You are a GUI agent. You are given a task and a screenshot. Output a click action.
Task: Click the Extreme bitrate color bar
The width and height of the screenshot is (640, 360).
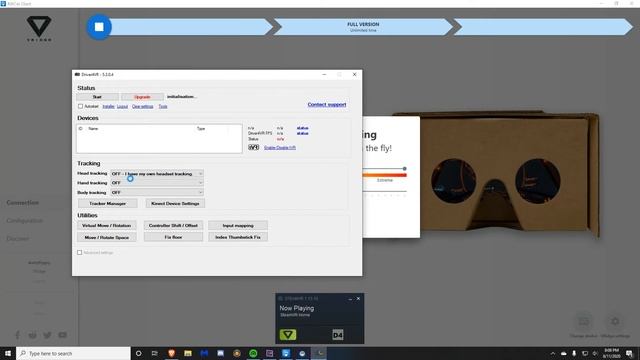click(384, 175)
